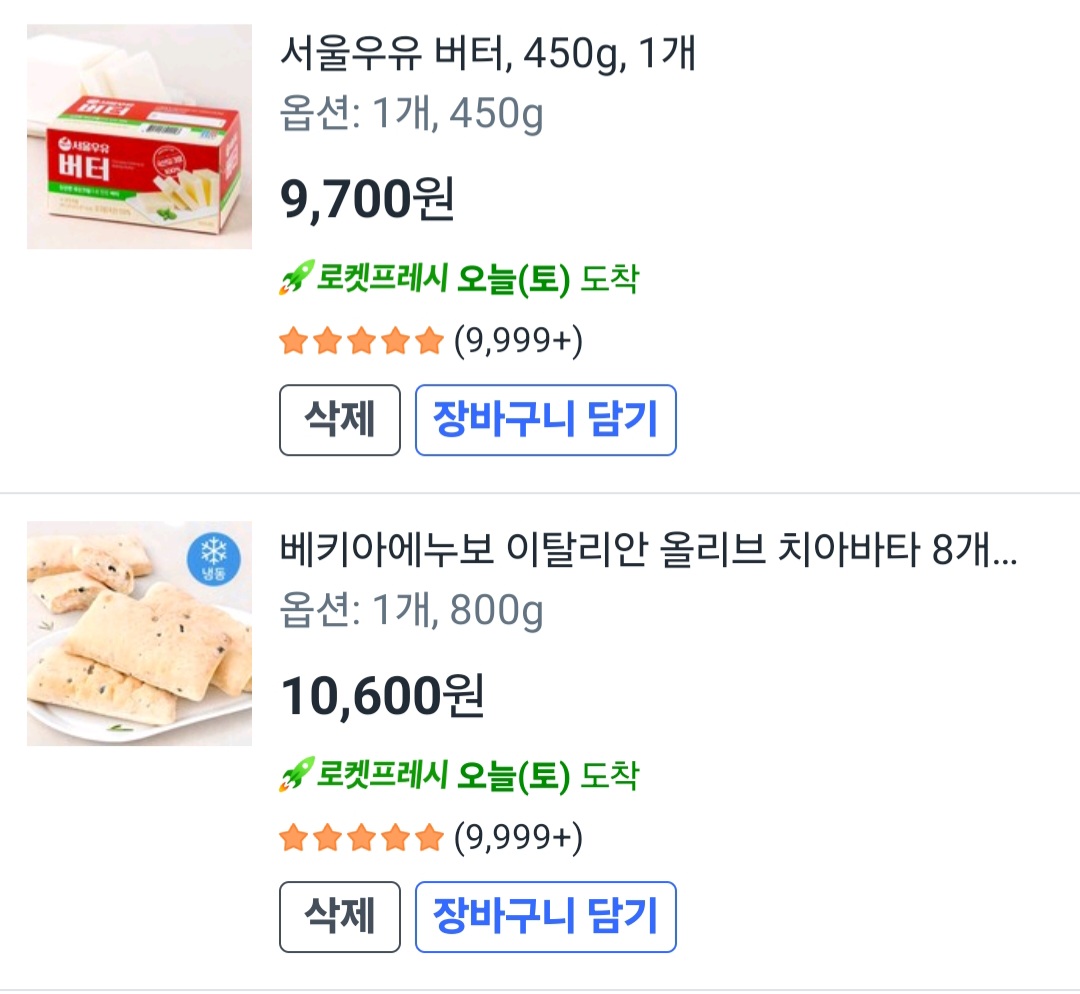
Task: Open the olive ciabatta product image
Action: coord(139,633)
